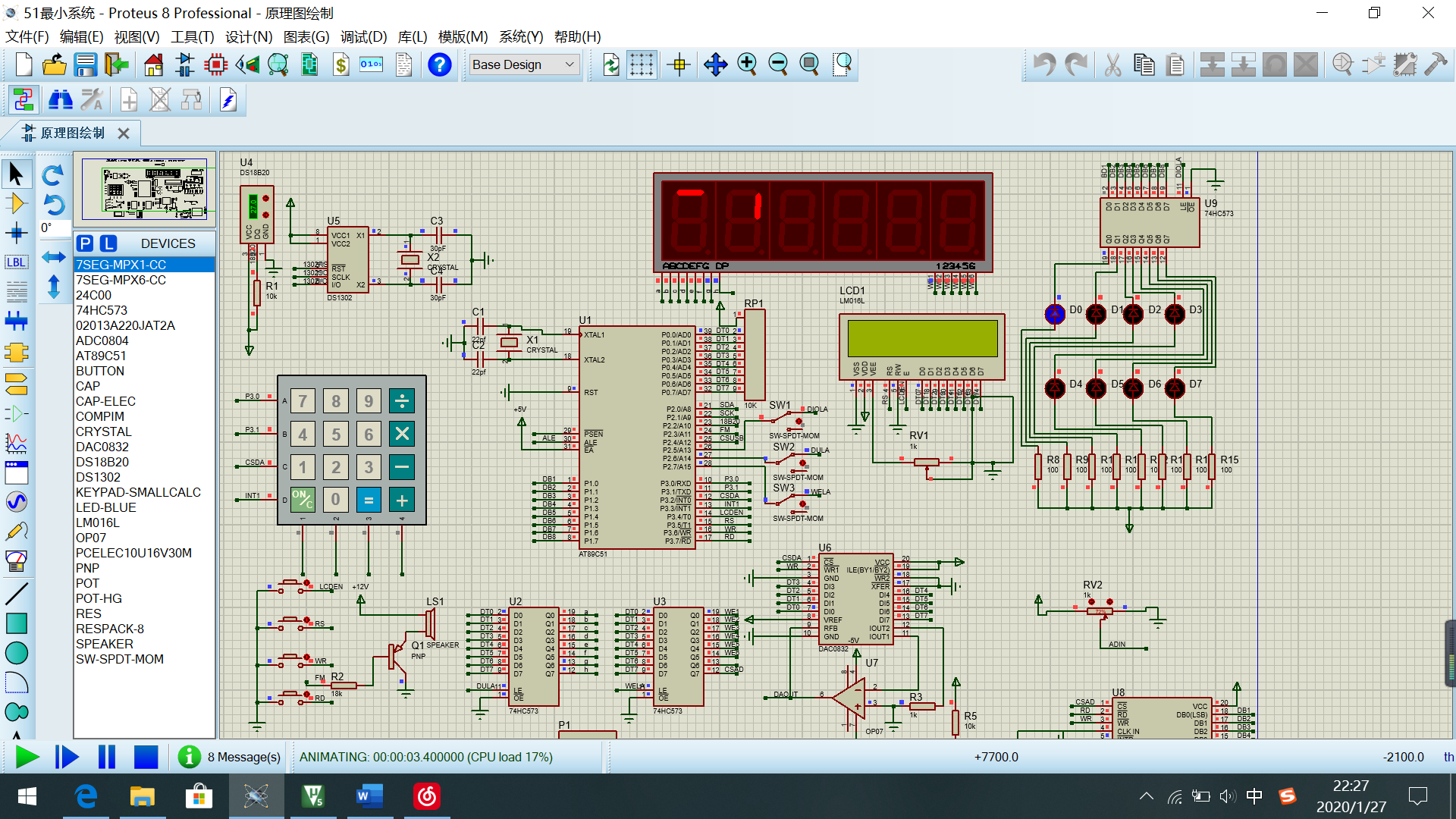Image resolution: width=1456 pixels, height=819 pixels.
Task: Select the Component mode tool
Action: (16, 203)
